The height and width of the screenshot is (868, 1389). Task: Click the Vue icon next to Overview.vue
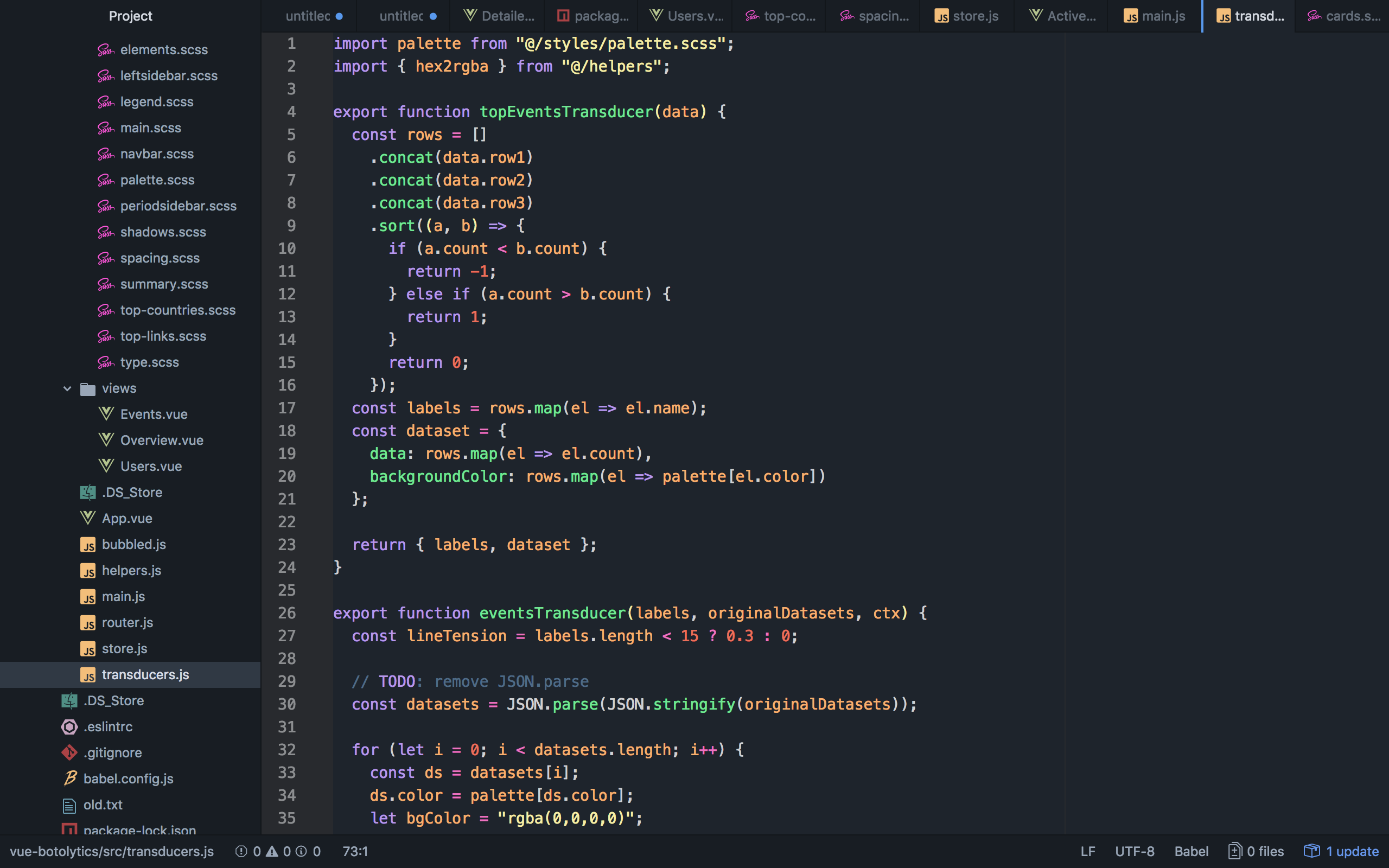pyautogui.click(x=106, y=441)
